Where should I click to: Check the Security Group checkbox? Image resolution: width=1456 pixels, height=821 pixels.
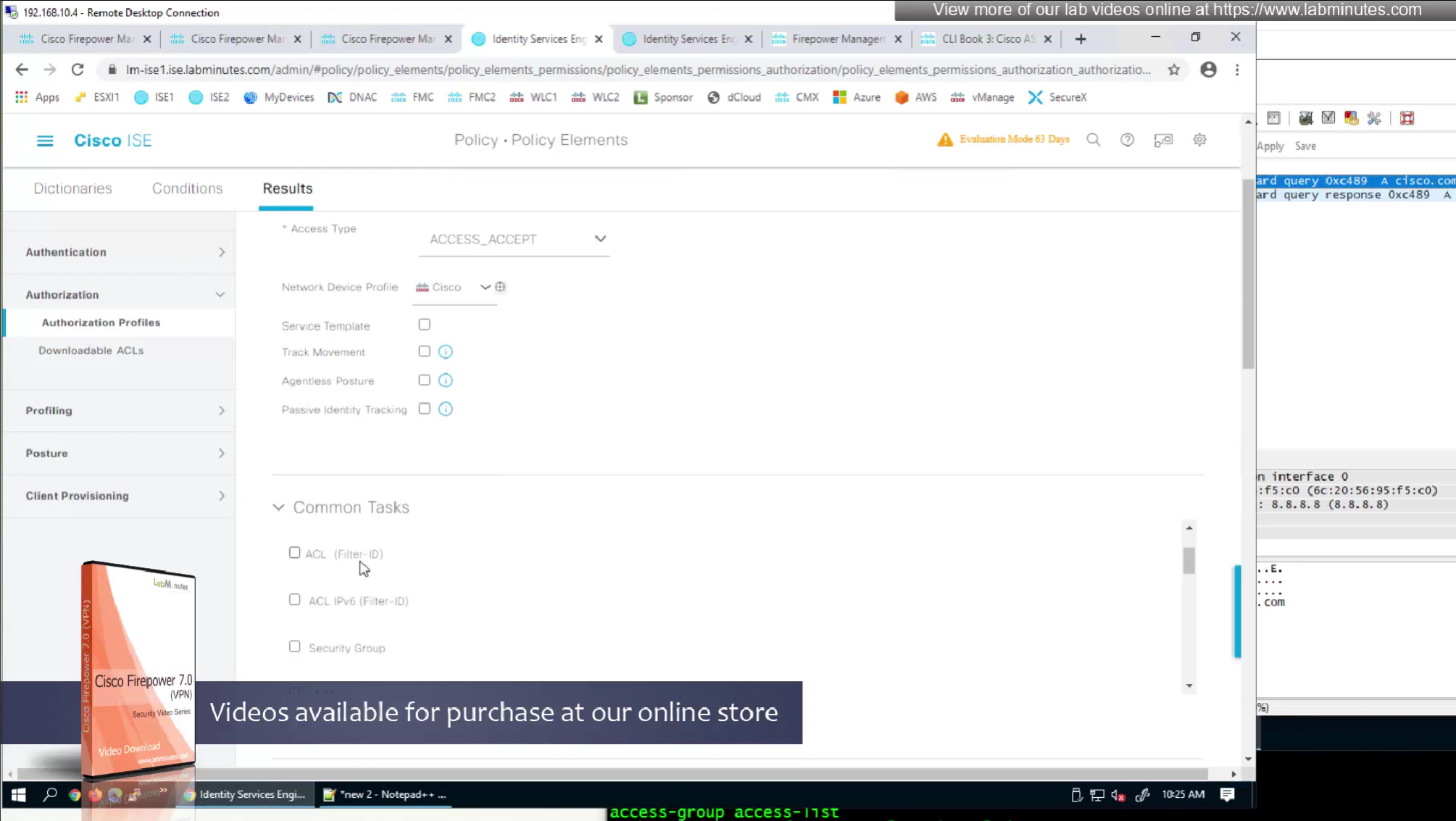[x=294, y=646]
